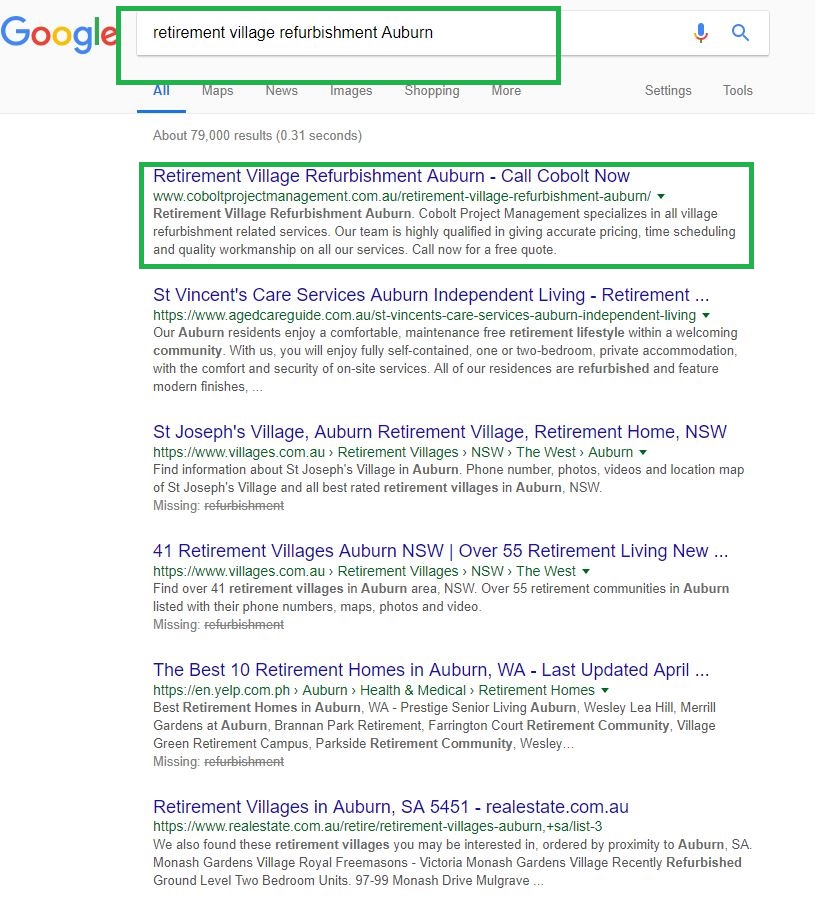This screenshot has height=909, width=815.
Task: Click the agedcareguide.com.au URL text
Action: pyautogui.click(x=424, y=315)
